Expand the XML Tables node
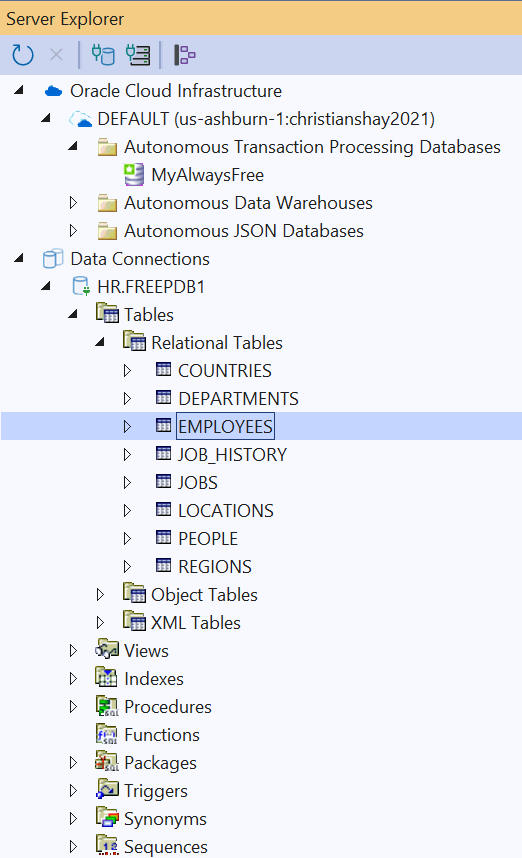The height and width of the screenshot is (858, 522). point(100,622)
